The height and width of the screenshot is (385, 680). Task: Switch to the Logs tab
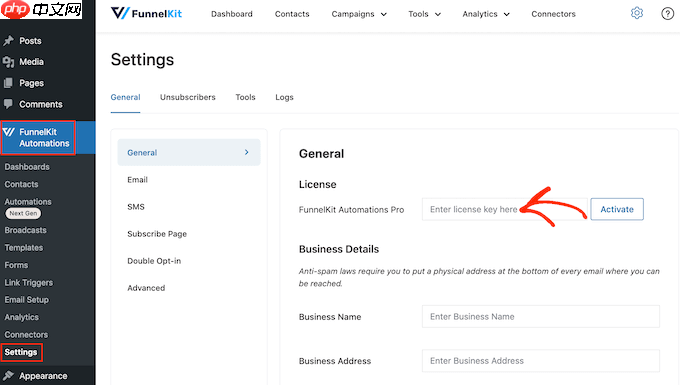click(284, 97)
